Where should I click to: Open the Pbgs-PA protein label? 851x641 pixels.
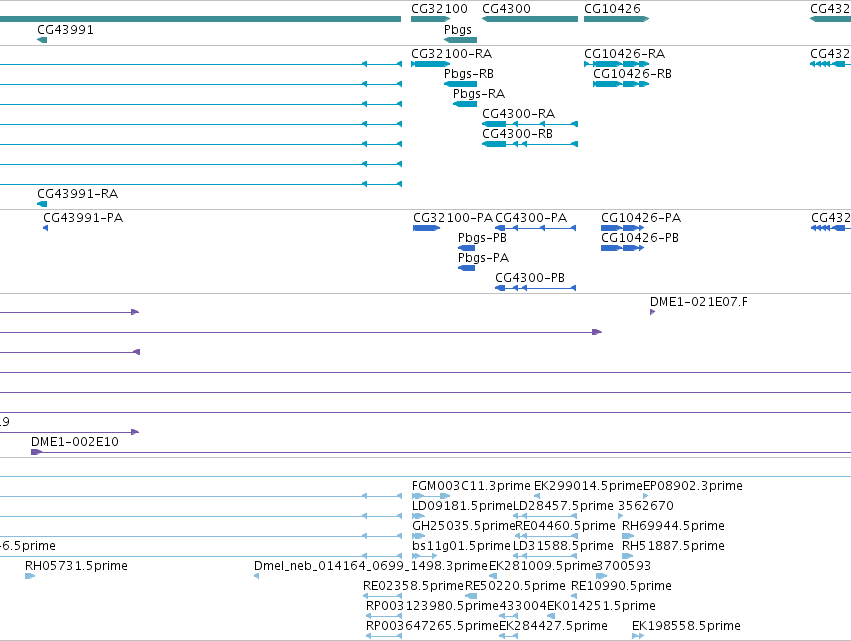484,258
